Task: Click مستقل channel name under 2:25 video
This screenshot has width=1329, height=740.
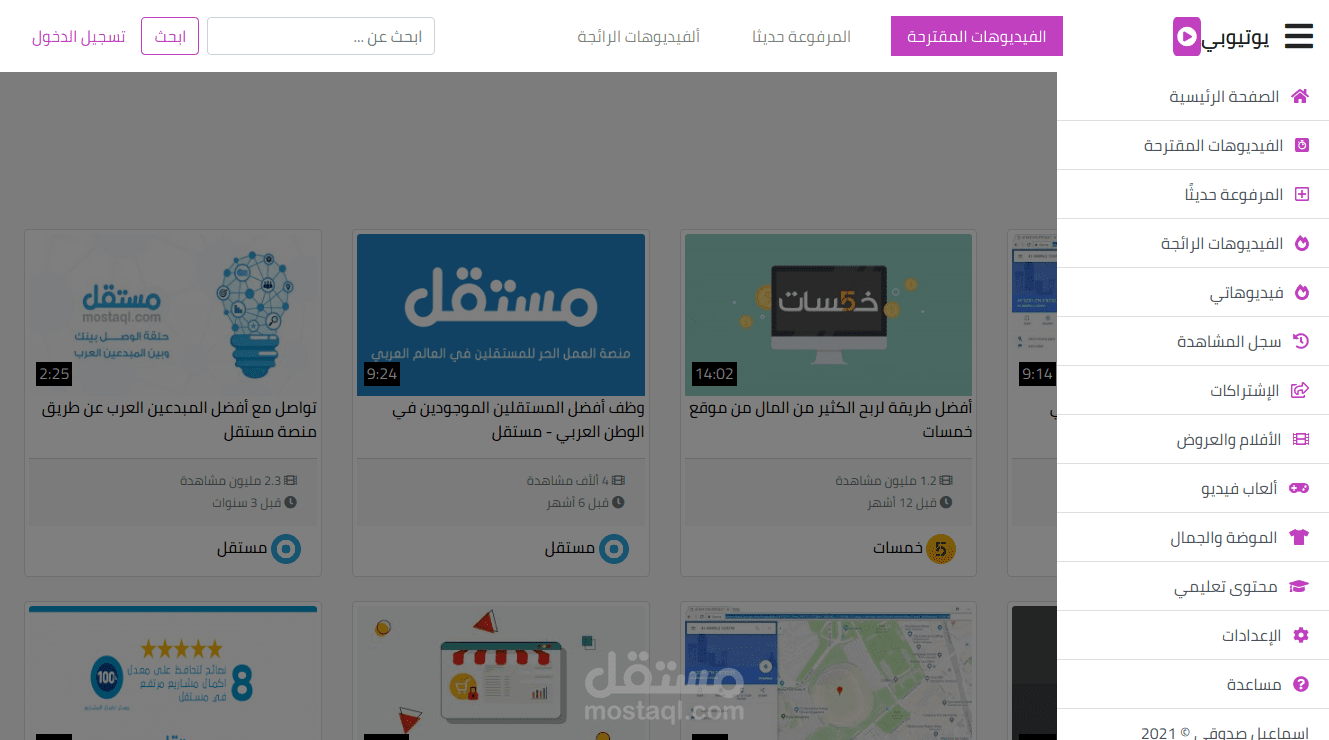Action: 242,549
